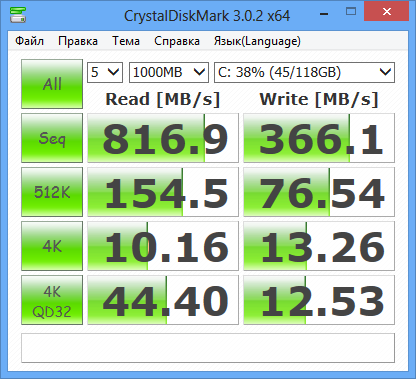Viewport: 416px width, 379px height.
Task: Click the 4K QD32 read result 44.40
Action: [x=163, y=300]
